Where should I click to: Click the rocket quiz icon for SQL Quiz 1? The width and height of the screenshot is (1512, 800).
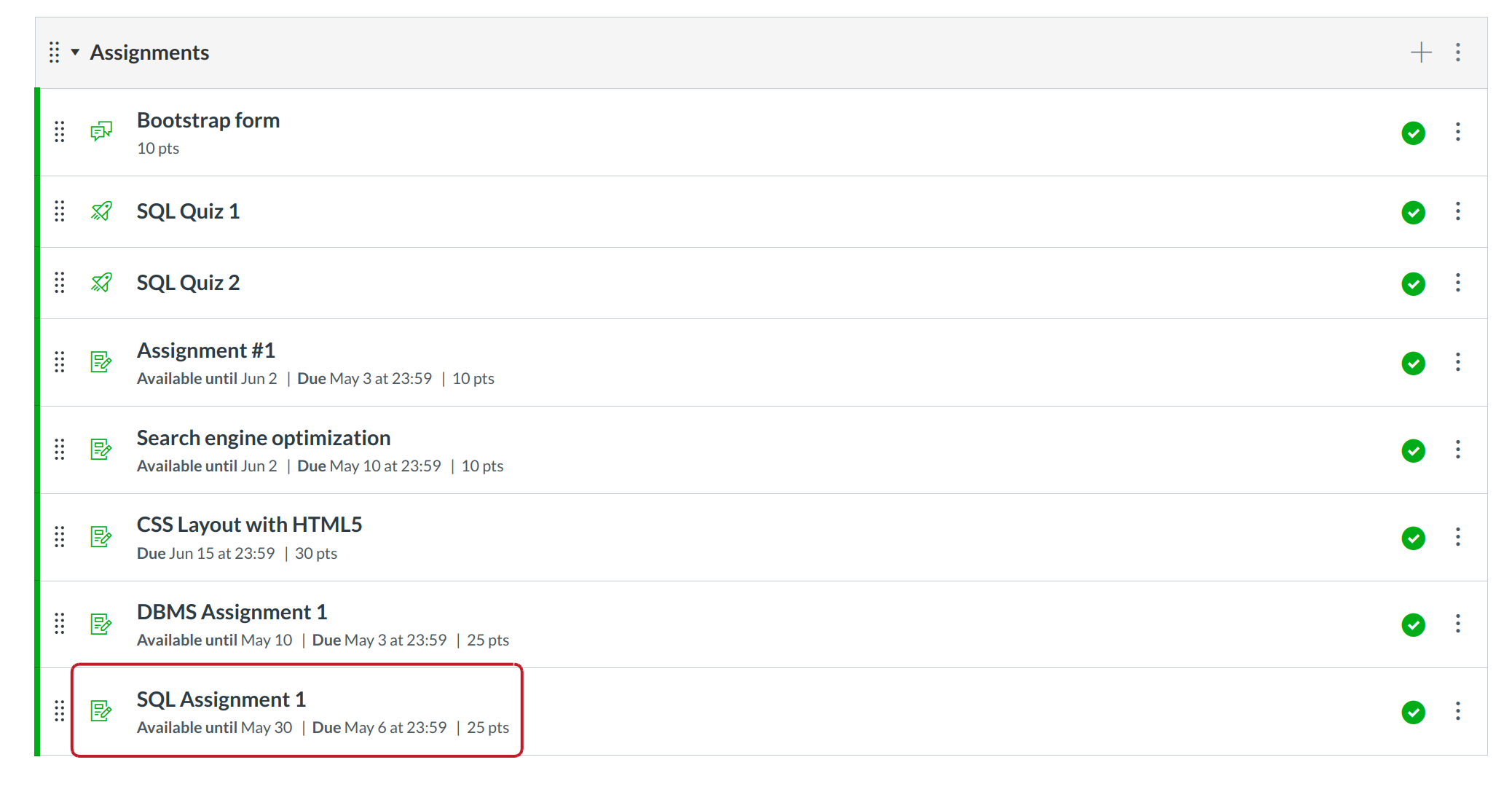pyautogui.click(x=101, y=211)
